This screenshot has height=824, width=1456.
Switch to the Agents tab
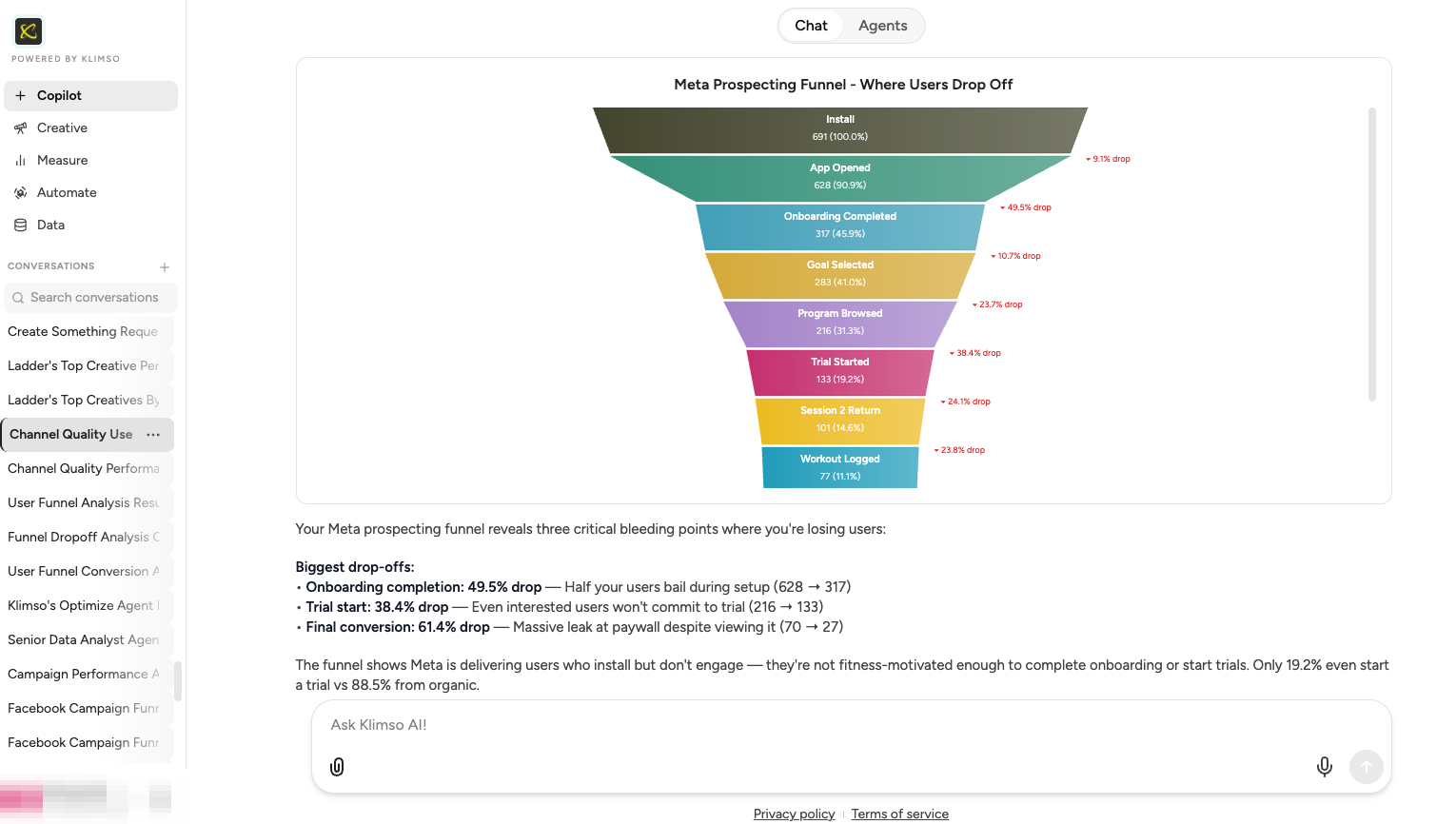tap(882, 26)
